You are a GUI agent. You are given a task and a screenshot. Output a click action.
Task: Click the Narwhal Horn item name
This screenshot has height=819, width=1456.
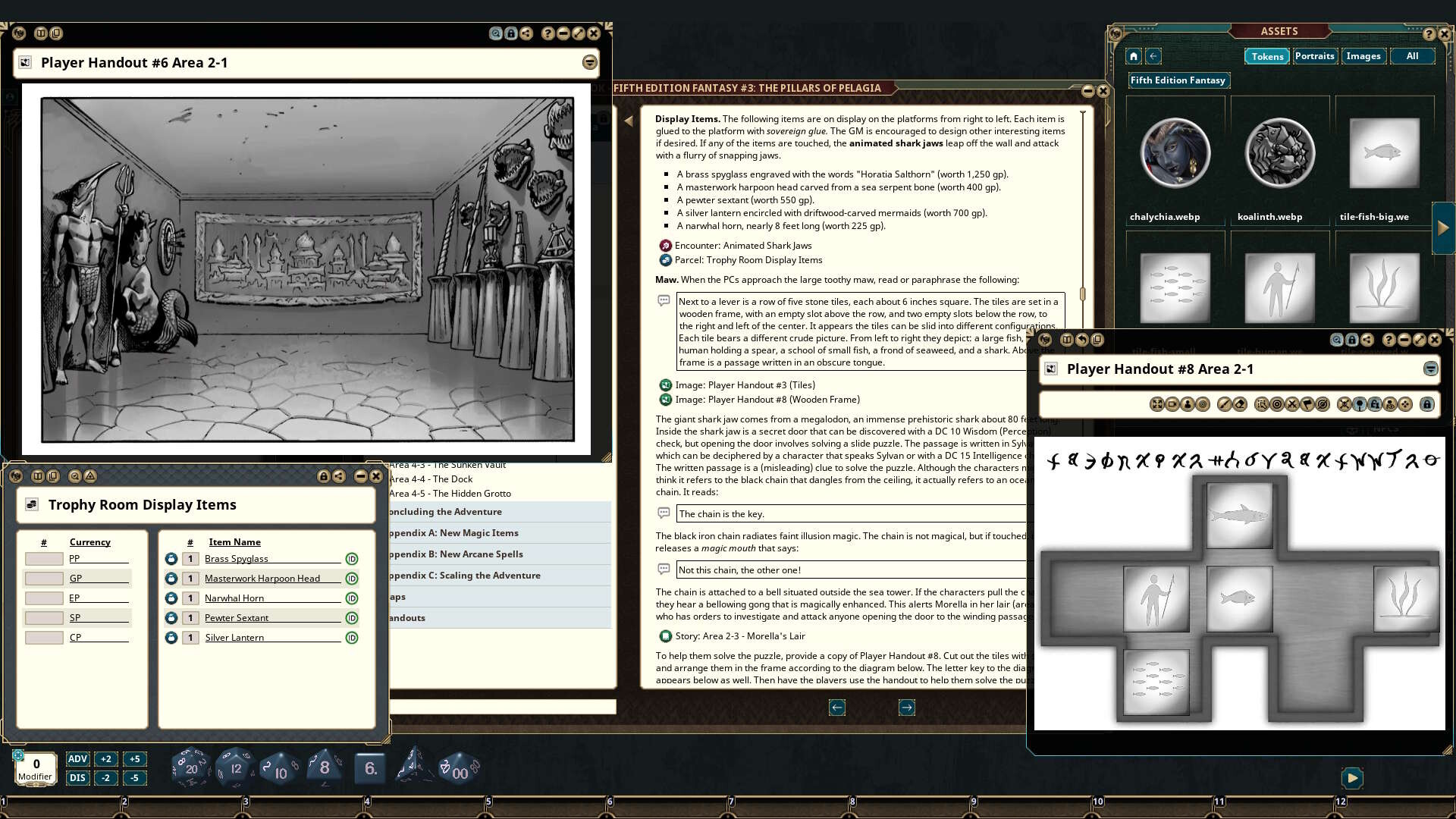pyautogui.click(x=234, y=598)
